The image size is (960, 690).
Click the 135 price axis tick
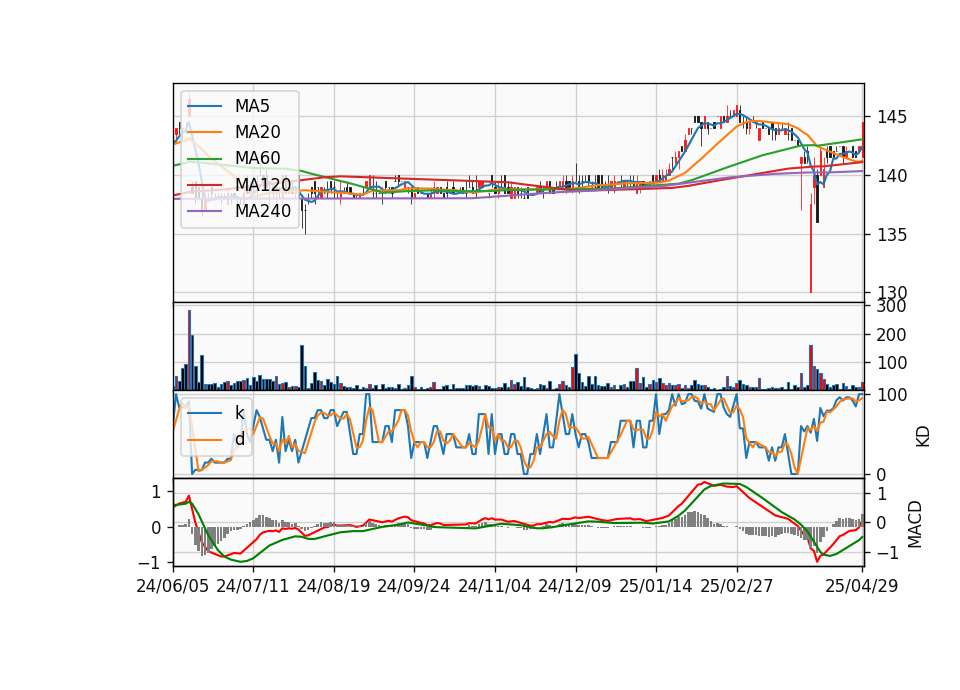892,234
